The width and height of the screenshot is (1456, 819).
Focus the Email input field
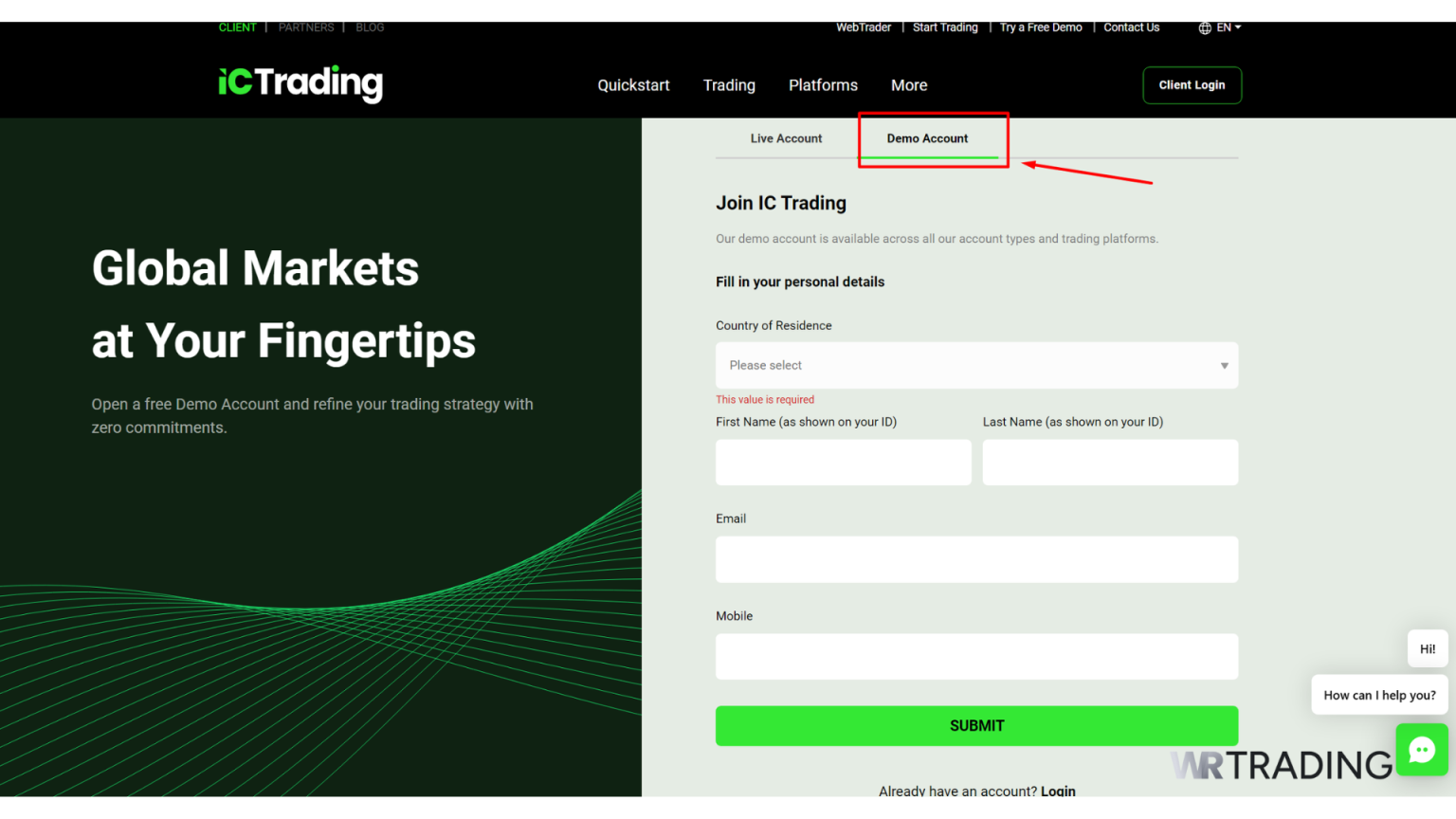[x=976, y=559]
